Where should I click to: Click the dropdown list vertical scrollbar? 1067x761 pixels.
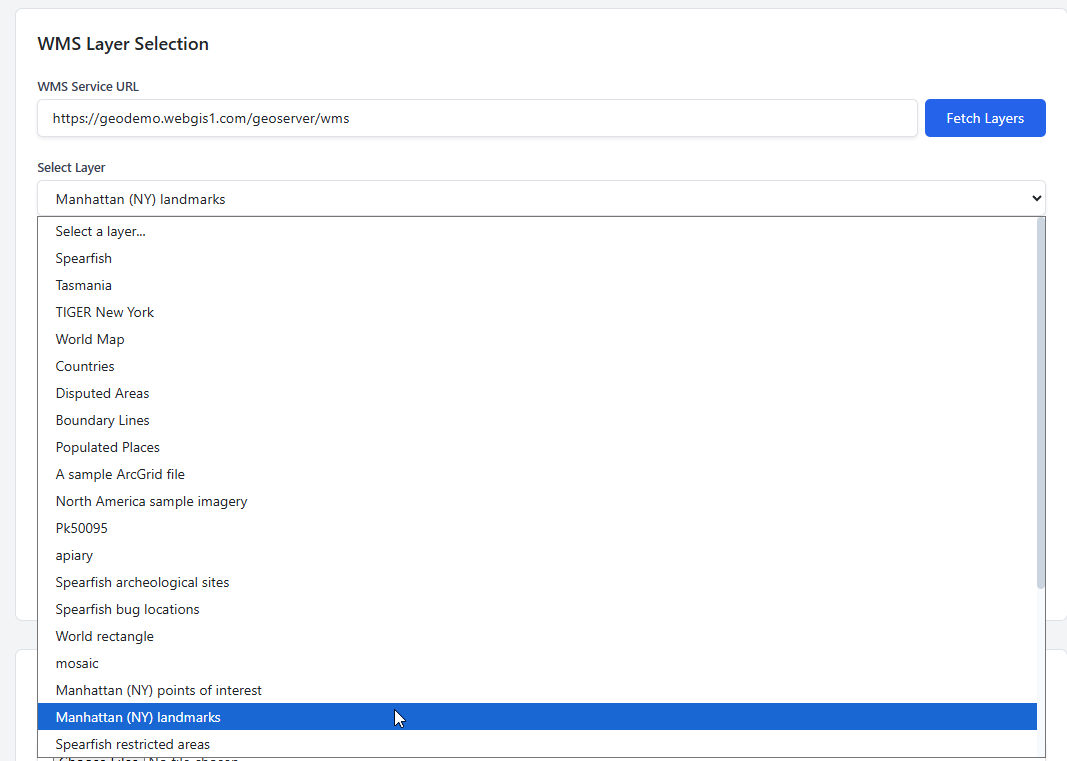tap(1041, 400)
